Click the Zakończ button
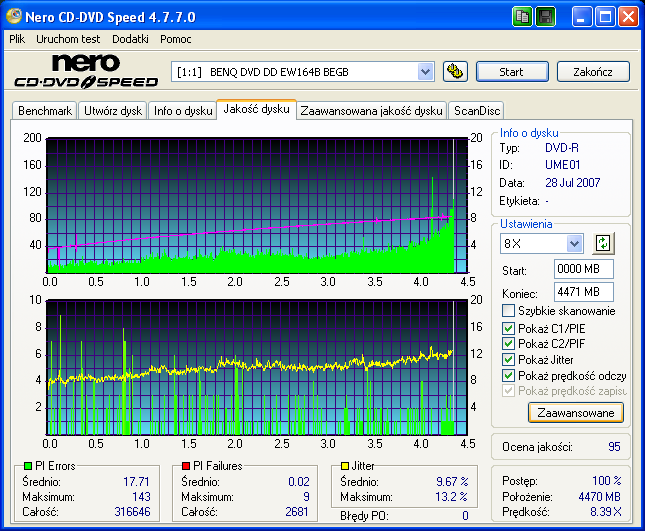 (x=593, y=72)
